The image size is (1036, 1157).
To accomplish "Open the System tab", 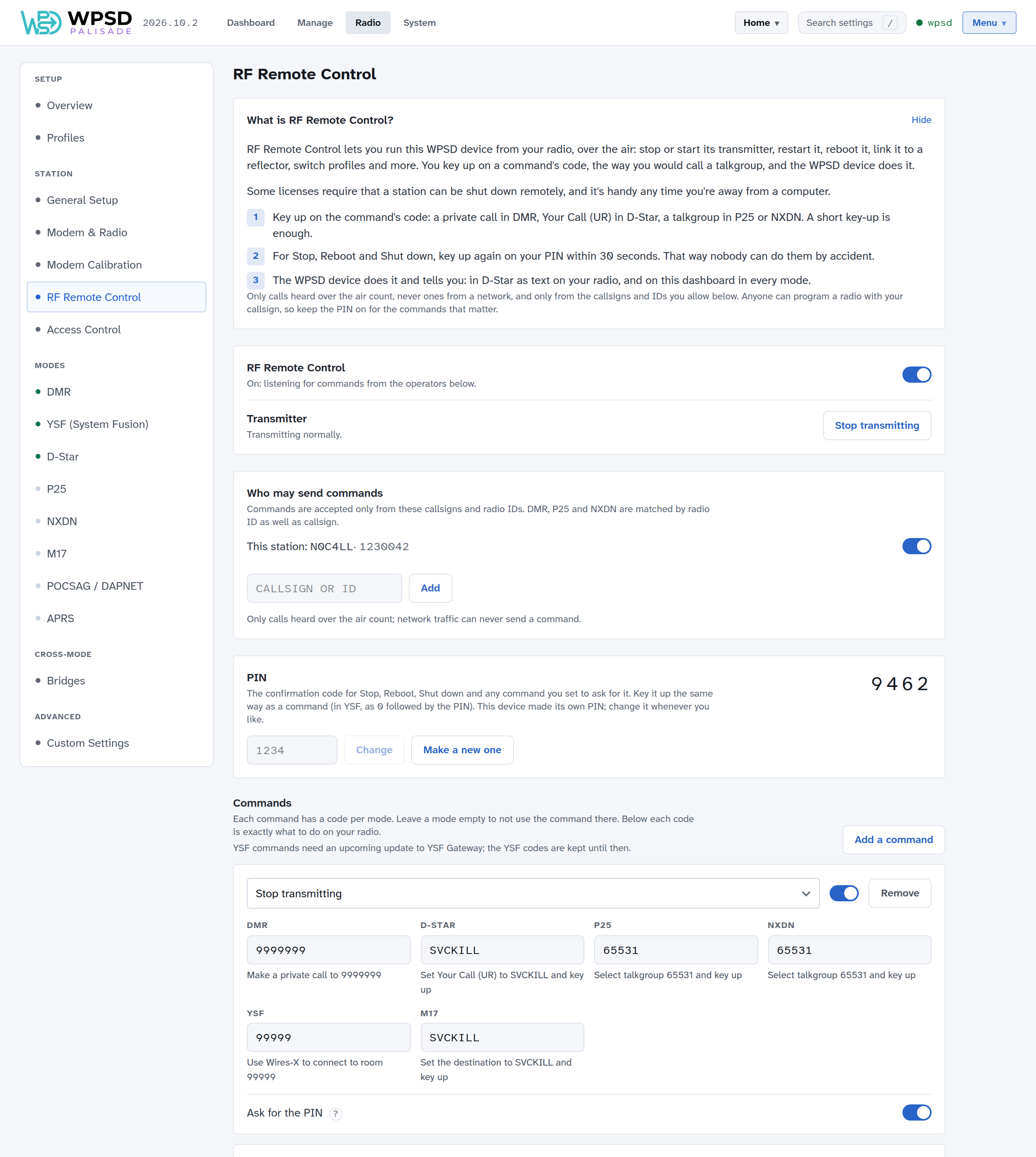I will pos(420,23).
